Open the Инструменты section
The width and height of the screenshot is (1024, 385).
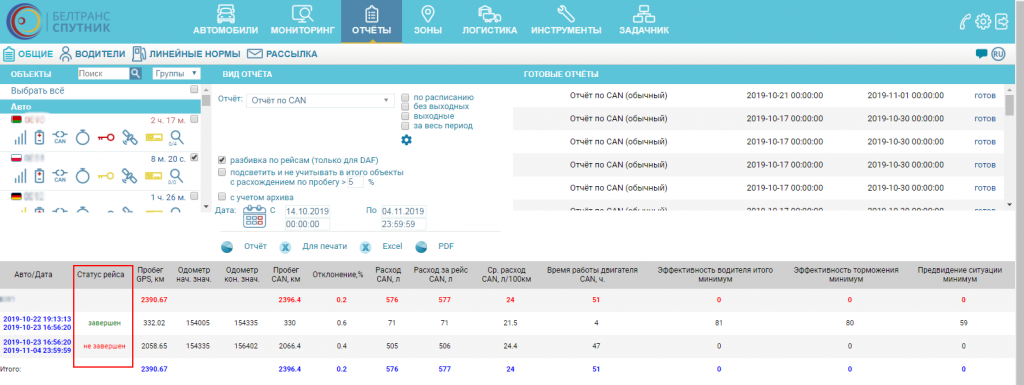coord(566,20)
